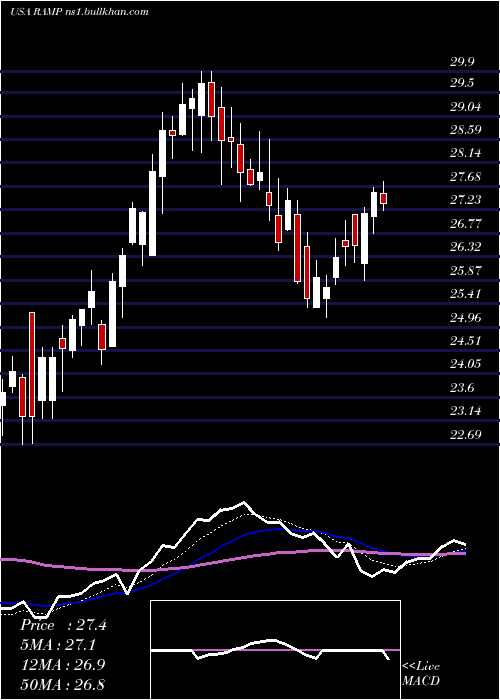The height and width of the screenshot is (700, 500).
Task: Click the 24.05 price axis label
Action: pos(465,364)
